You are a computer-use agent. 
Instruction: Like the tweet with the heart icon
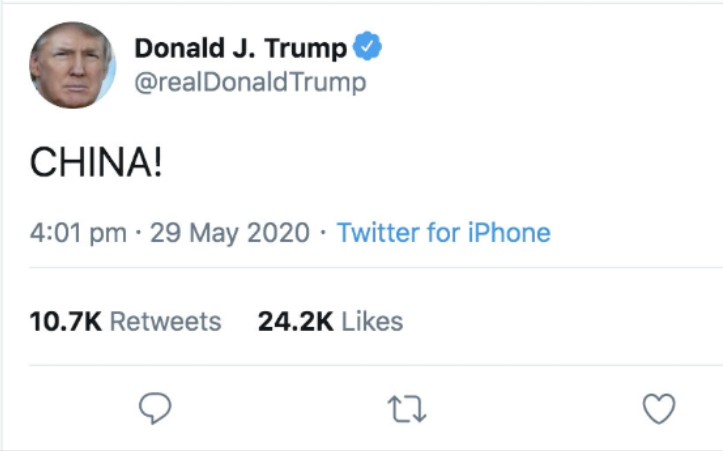(x=658, y=408)
